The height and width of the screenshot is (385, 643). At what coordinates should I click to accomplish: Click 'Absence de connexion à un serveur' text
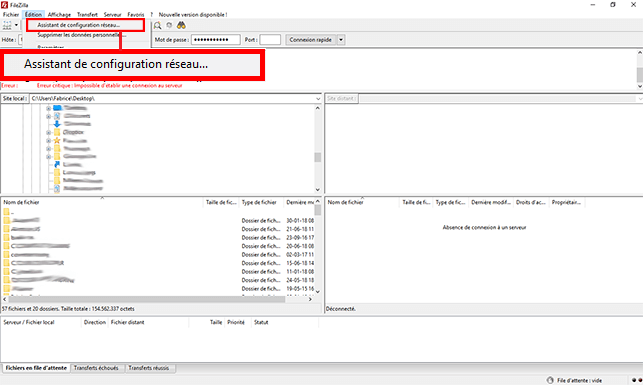coord(484,228)
